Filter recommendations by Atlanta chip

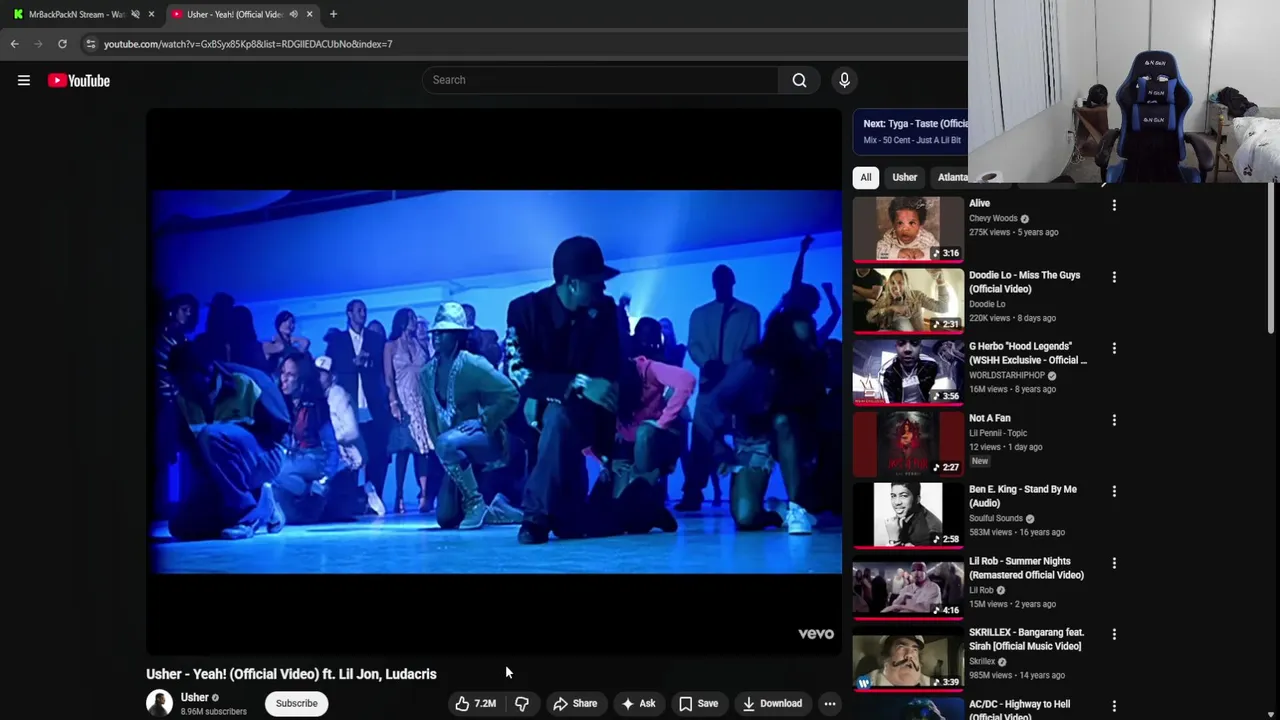(949, 177)
